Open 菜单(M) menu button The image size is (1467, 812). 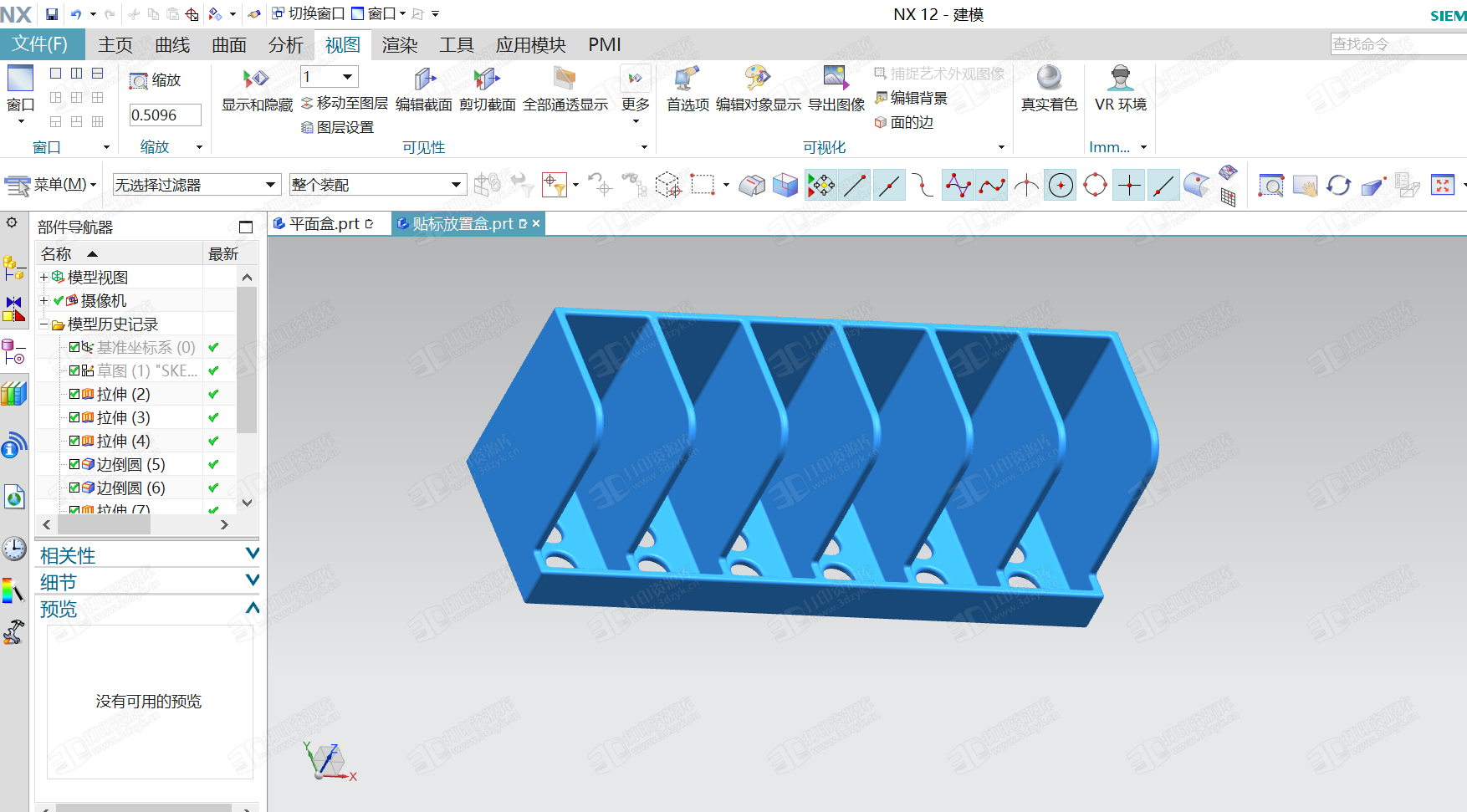point(52,185)
